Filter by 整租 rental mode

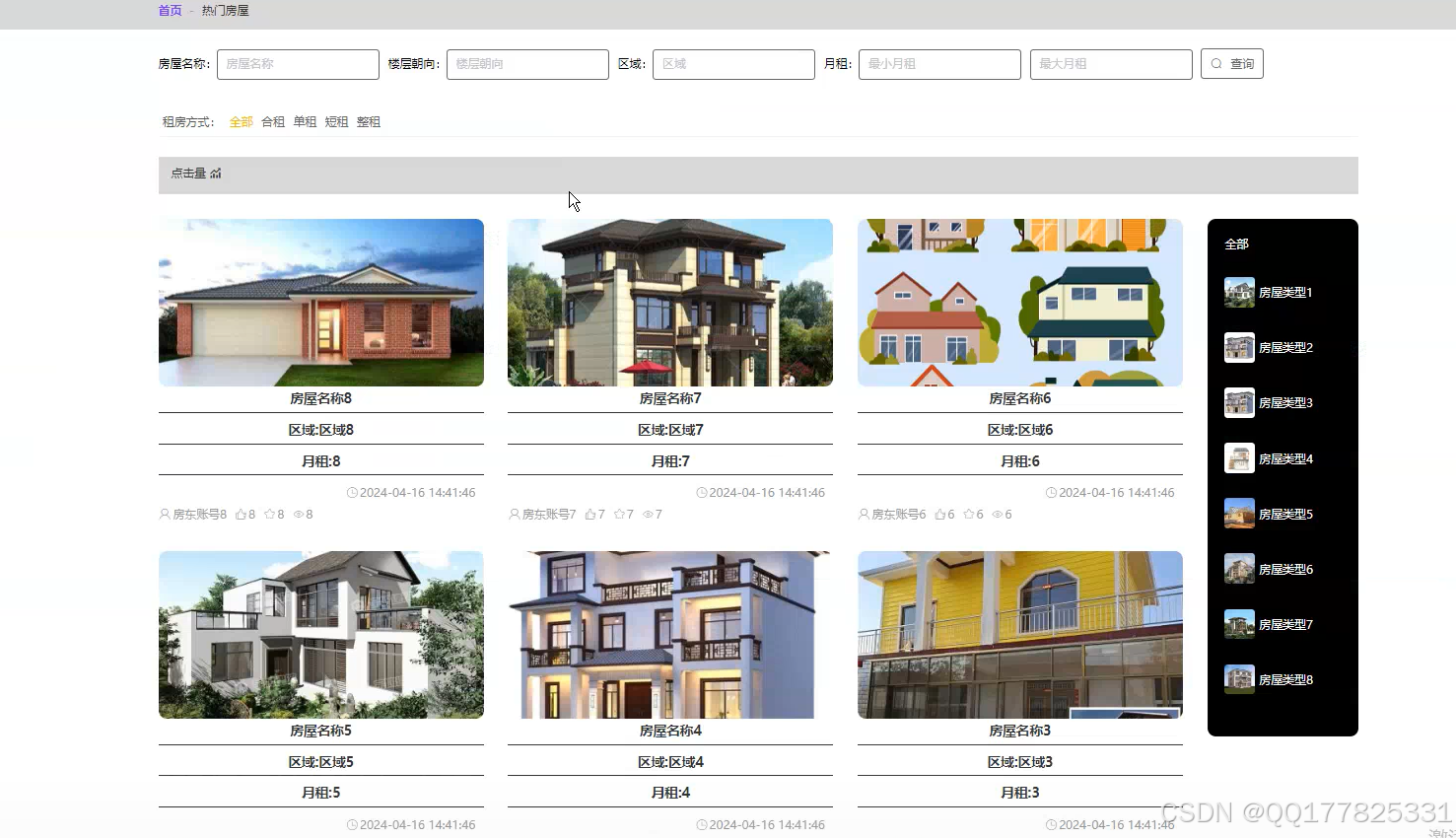[369, 122]
